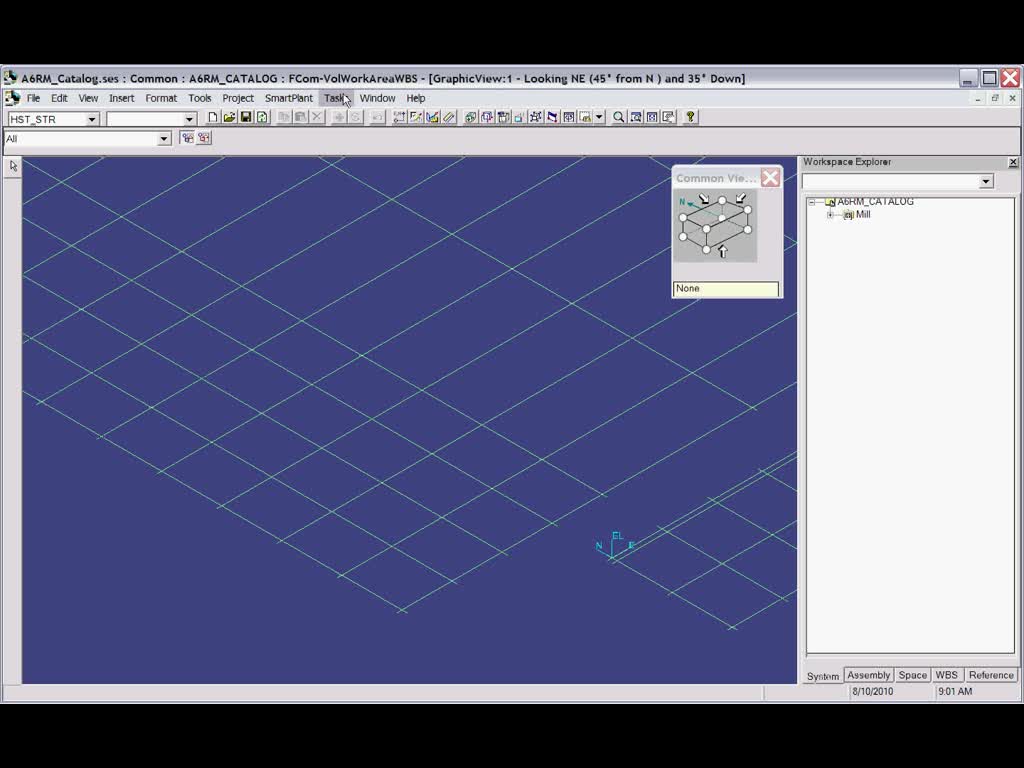Open the empty dropdown next to HST_STR
Screen dimensions: 1024x768
pyautogui.click(x=189, y=119)
